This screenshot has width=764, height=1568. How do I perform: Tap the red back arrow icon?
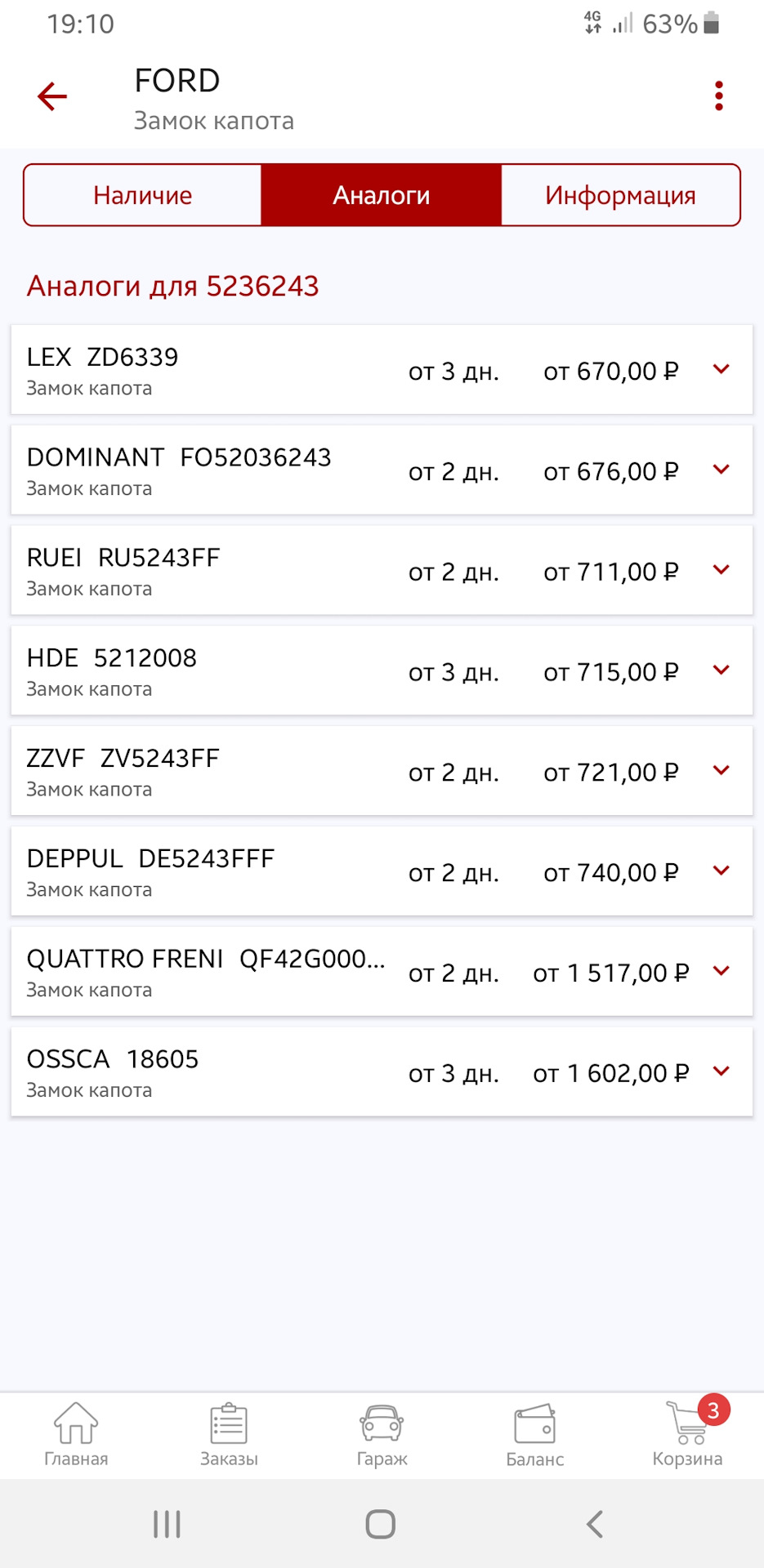52,96
